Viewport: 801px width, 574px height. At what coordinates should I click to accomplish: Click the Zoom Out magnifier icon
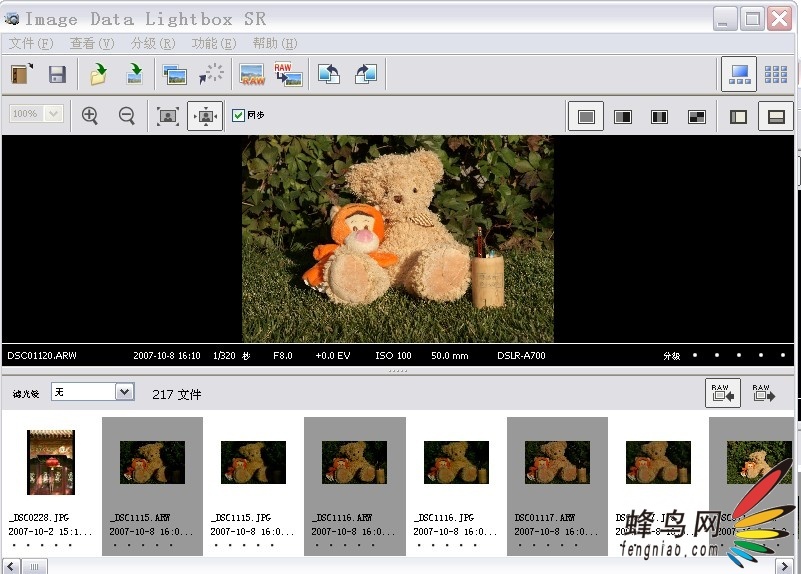tap(126, 115)
